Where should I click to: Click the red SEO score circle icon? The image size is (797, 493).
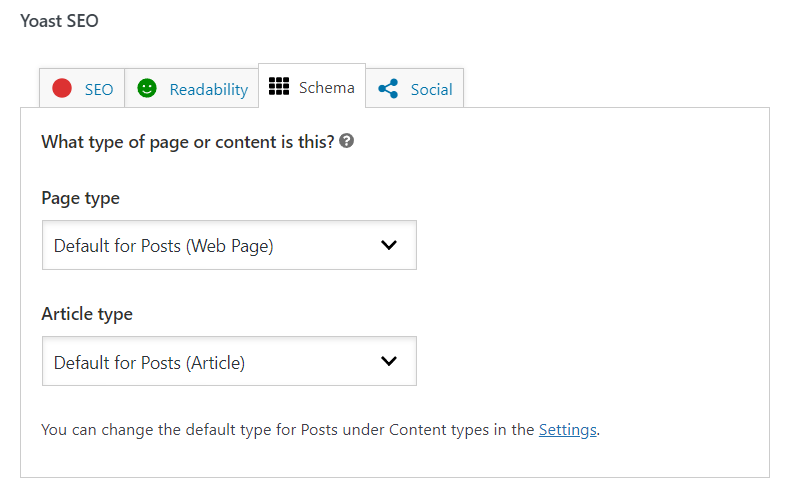(62, 88)
